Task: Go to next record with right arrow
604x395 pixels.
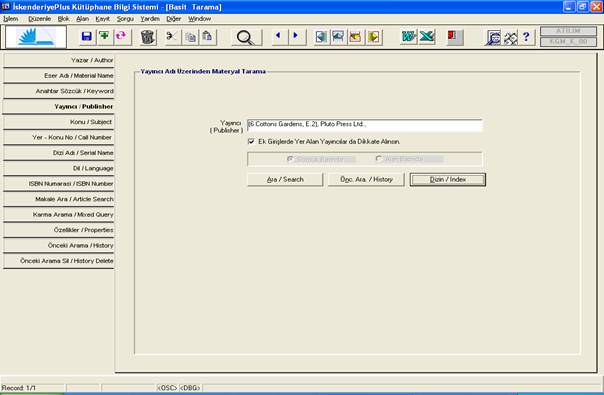Action: point(296,37)
